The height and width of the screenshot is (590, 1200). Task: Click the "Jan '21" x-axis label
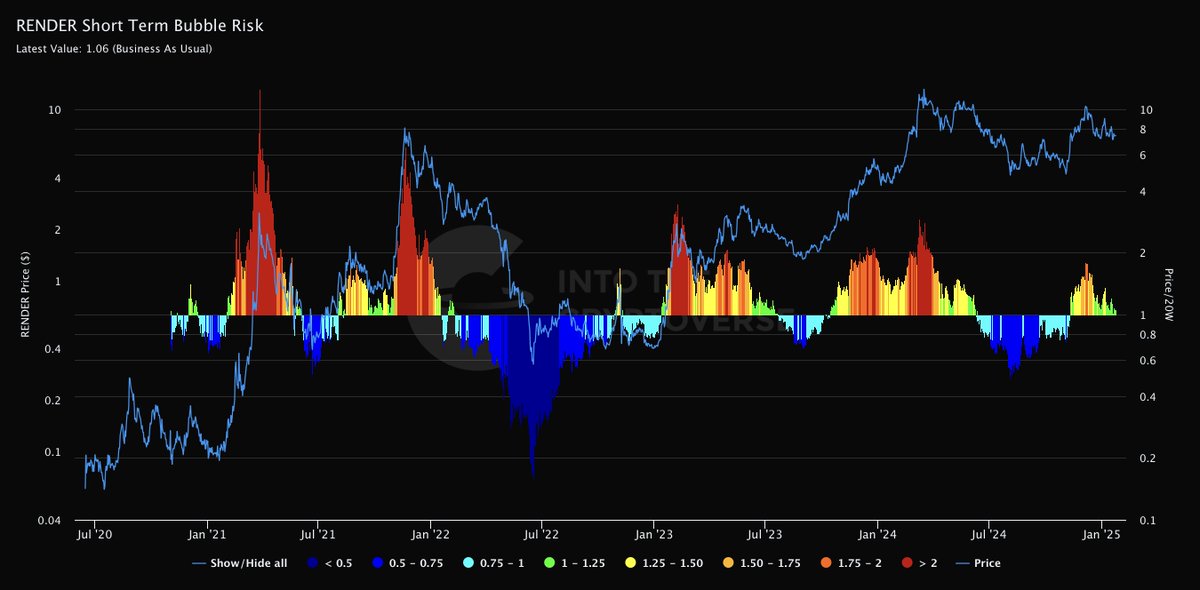[x=207, y=536]
